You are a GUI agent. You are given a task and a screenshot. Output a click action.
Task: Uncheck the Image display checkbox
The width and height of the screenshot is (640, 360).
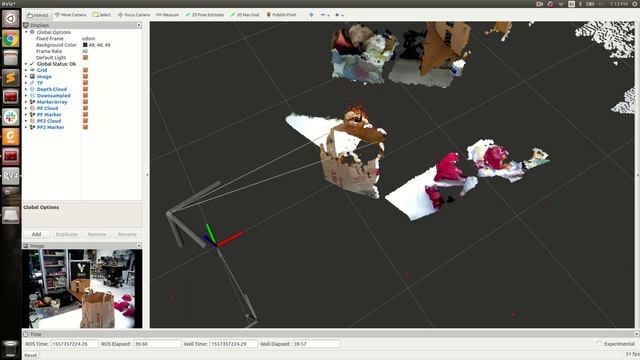click(x=85, y=76)
